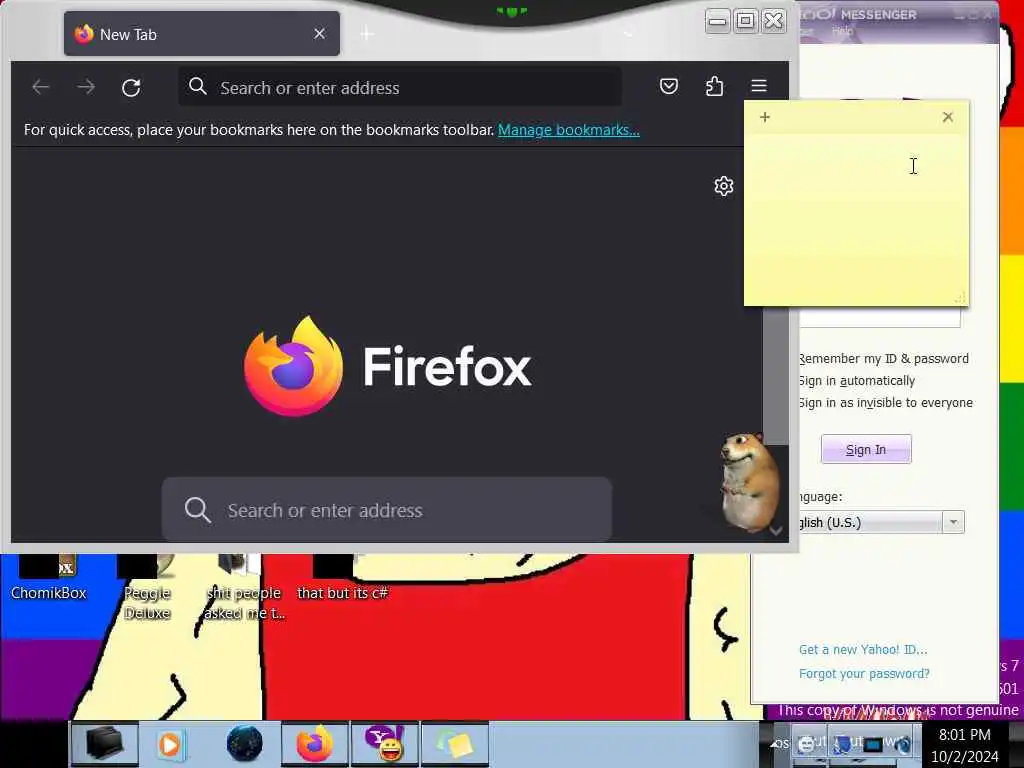Screen dimensions: 1024x768
Task: Select the New Tab tab
Action: point(202,34)
